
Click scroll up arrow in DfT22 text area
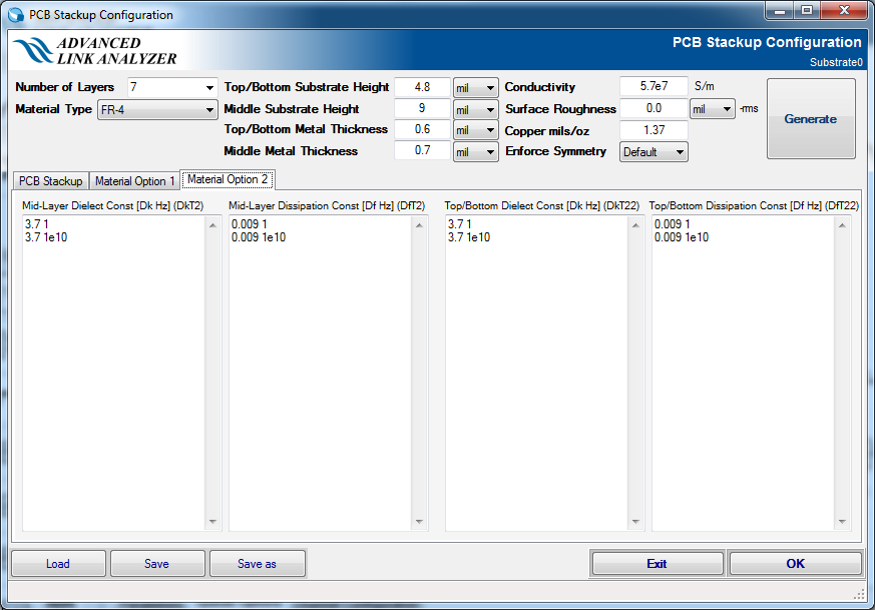(842, 225)
